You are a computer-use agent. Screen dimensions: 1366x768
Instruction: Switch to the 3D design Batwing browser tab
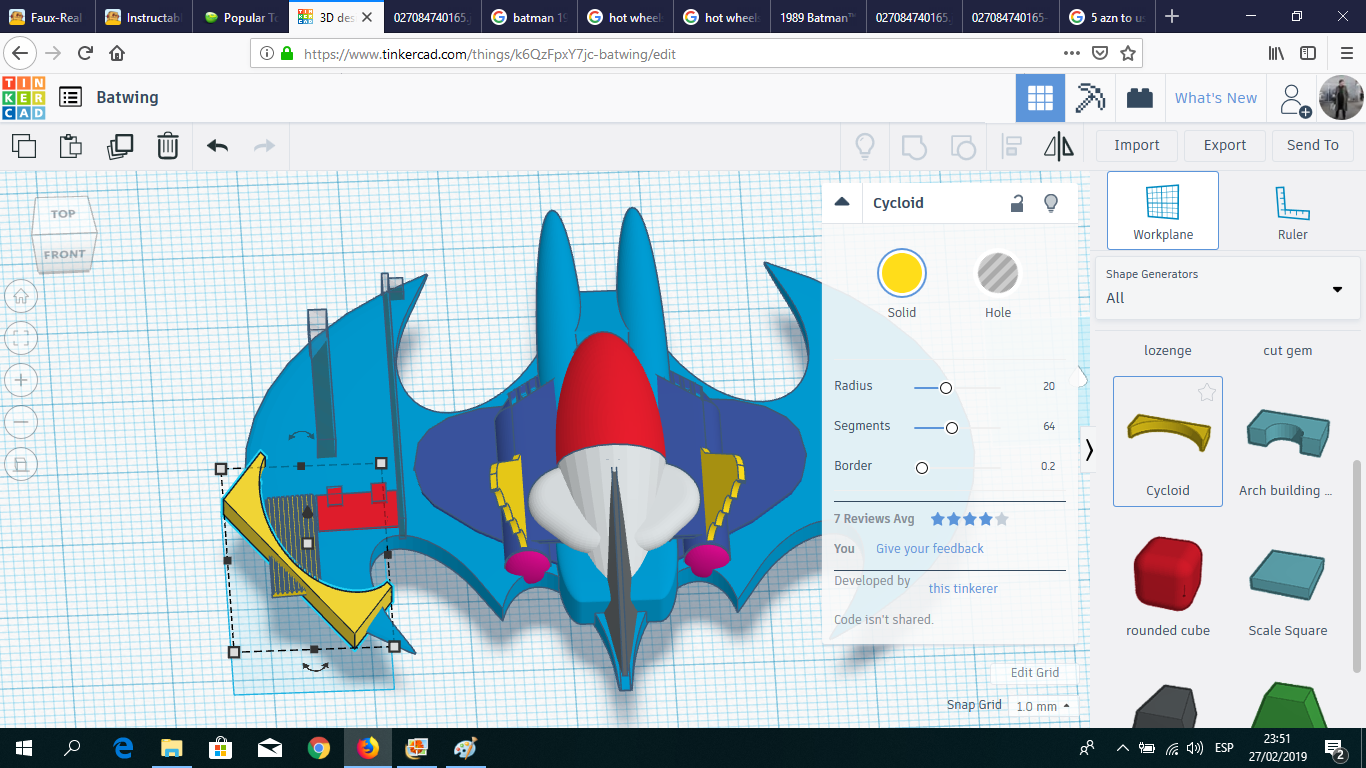(x=330, y=16)
